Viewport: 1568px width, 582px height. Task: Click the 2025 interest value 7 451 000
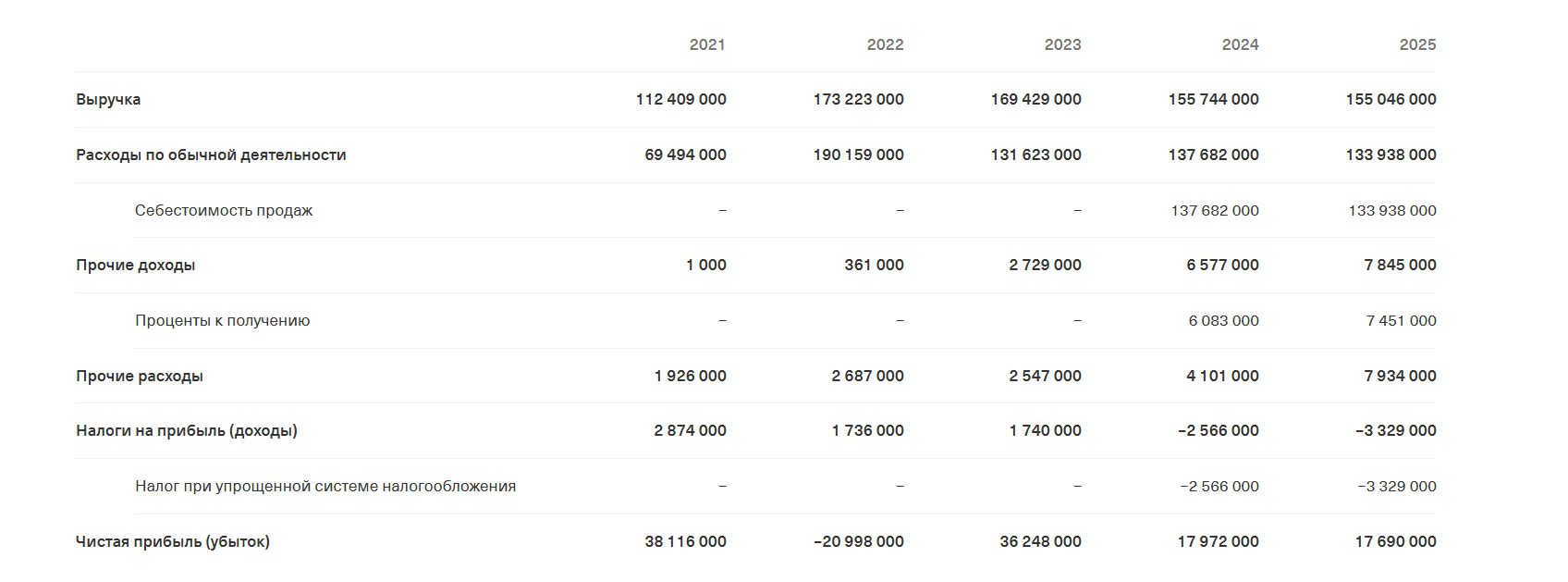click(1401, 320)
